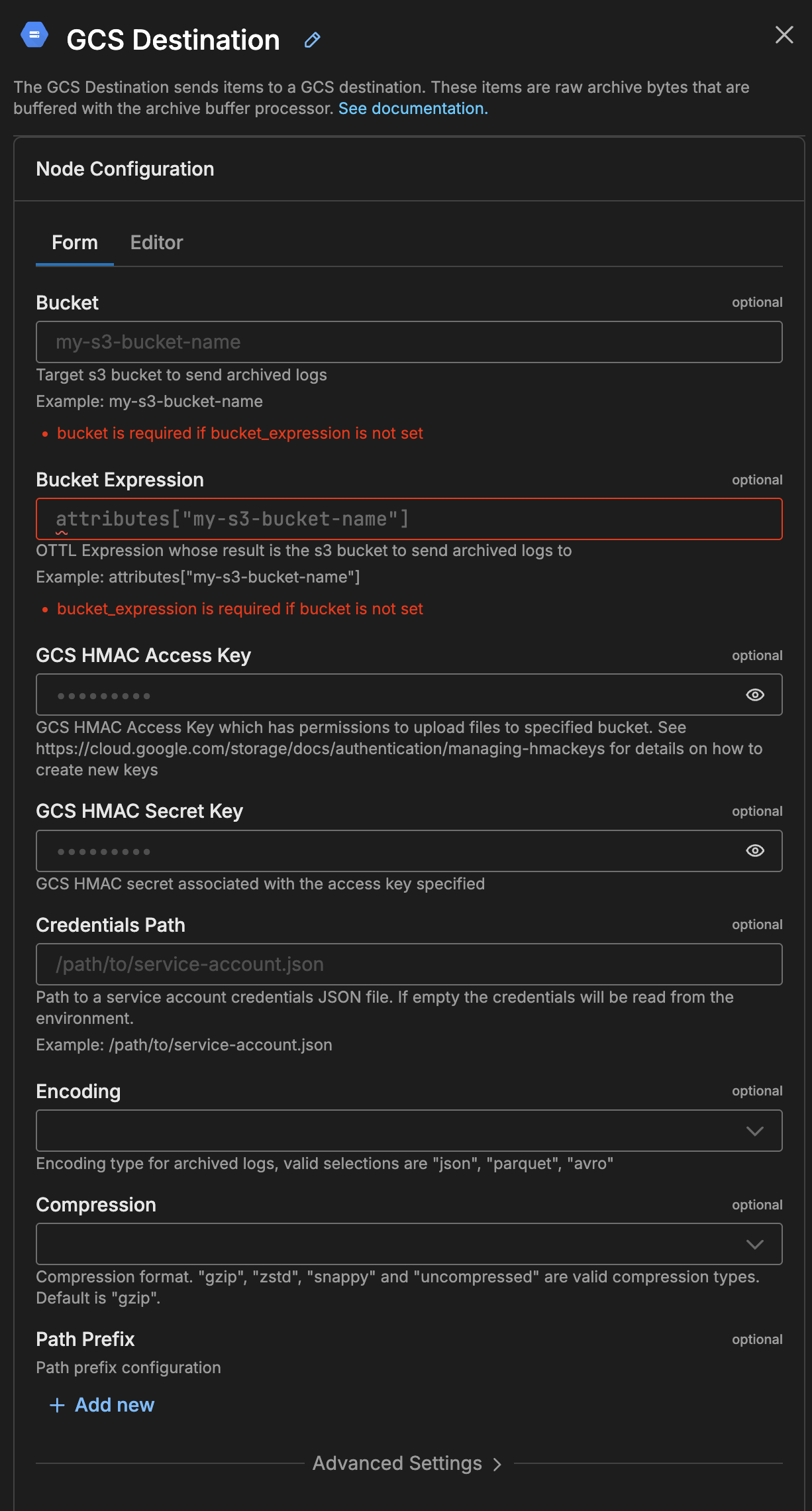The image size is (812, 1511).
Task: Click into the Bucket input field
Action: (409, 342)
